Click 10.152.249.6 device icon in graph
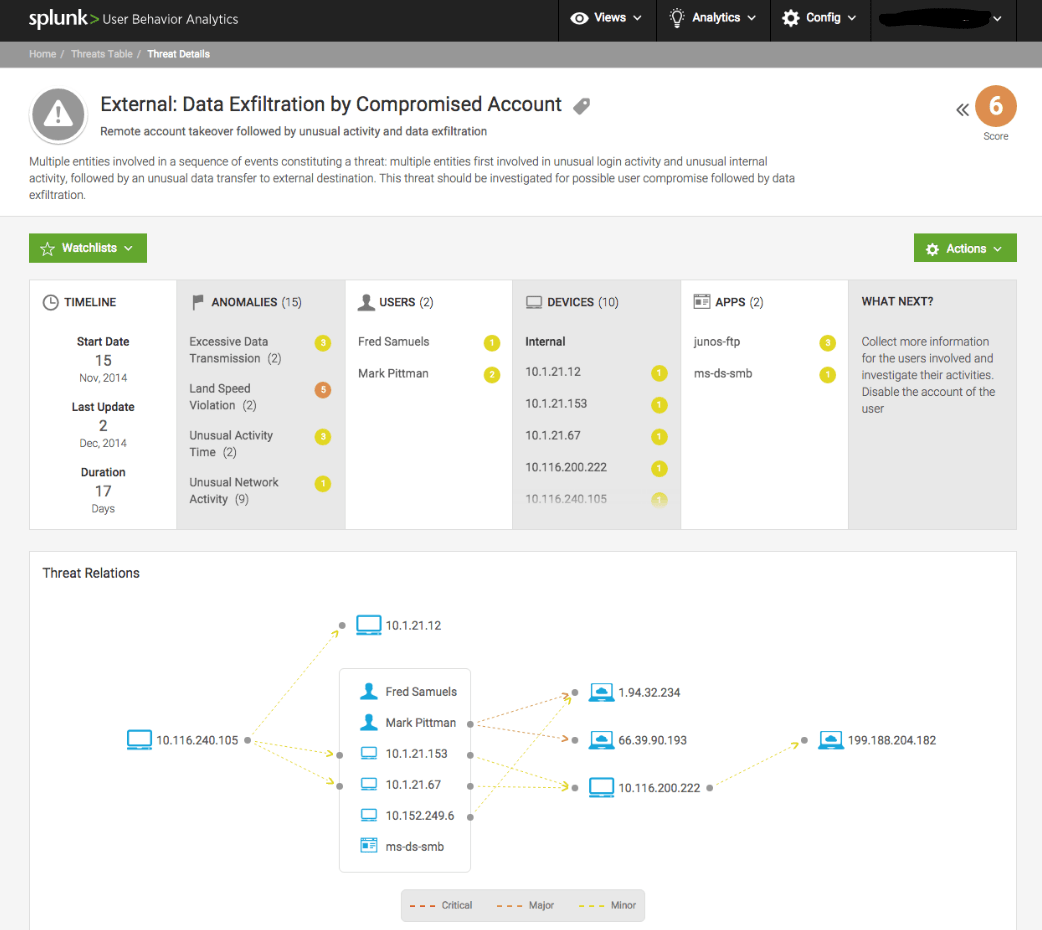The image size is (1042, 930). pyautogui.click(x=369, y=815)
